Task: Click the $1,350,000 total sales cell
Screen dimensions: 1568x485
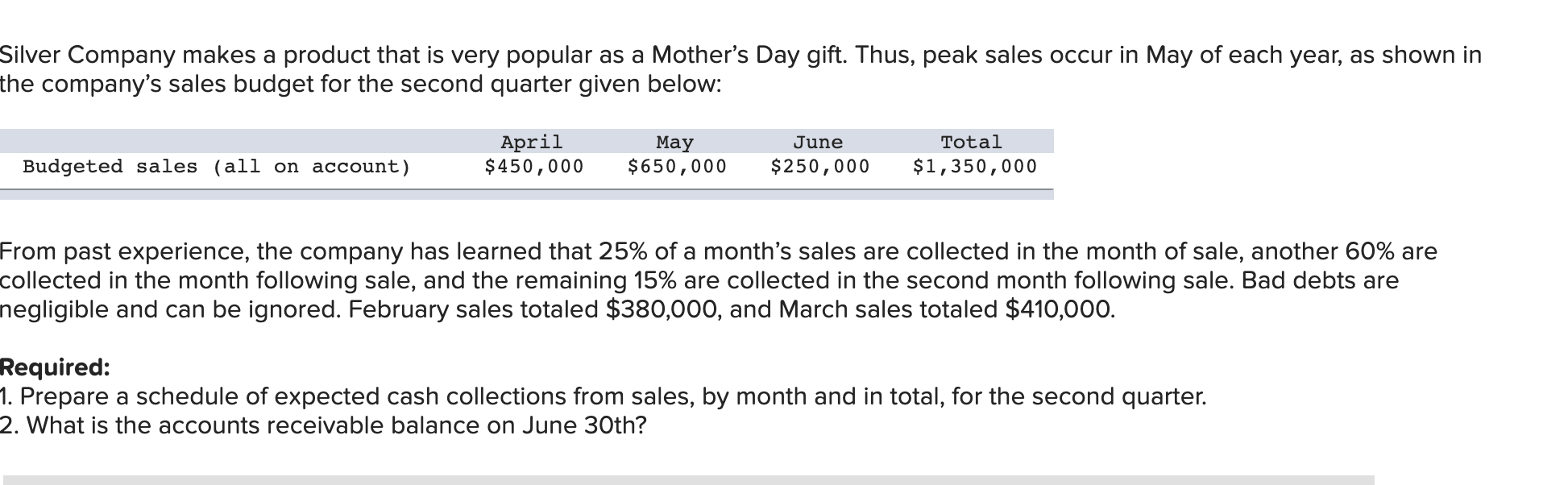Action: [x=974, y=167]
